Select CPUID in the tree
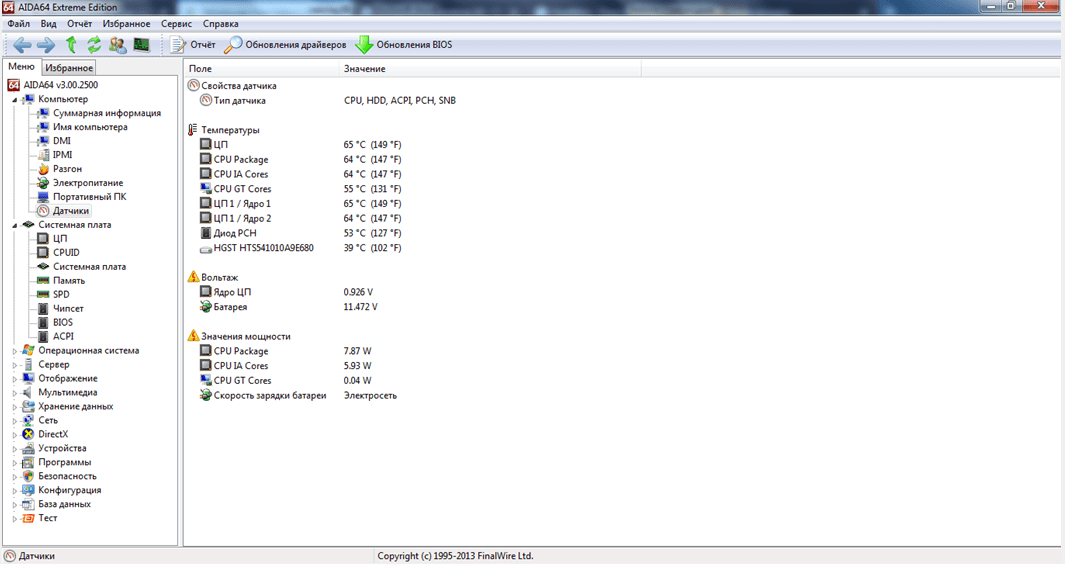The image size is (1065, 564). [66, 253]
